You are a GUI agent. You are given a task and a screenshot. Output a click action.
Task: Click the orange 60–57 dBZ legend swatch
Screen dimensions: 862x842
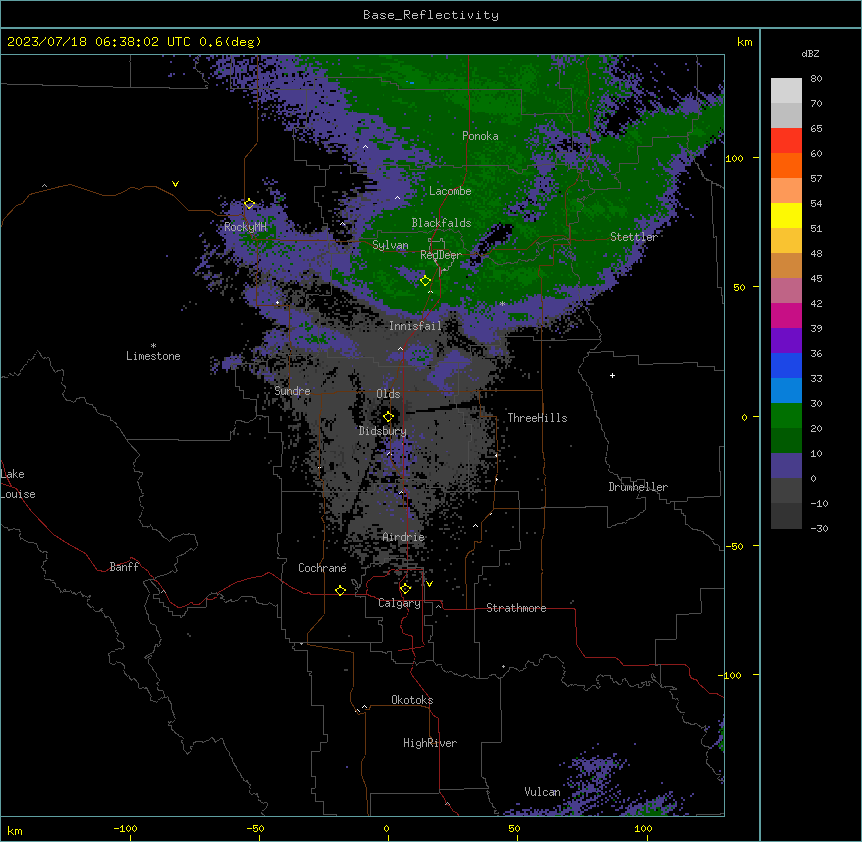[786, 165]
